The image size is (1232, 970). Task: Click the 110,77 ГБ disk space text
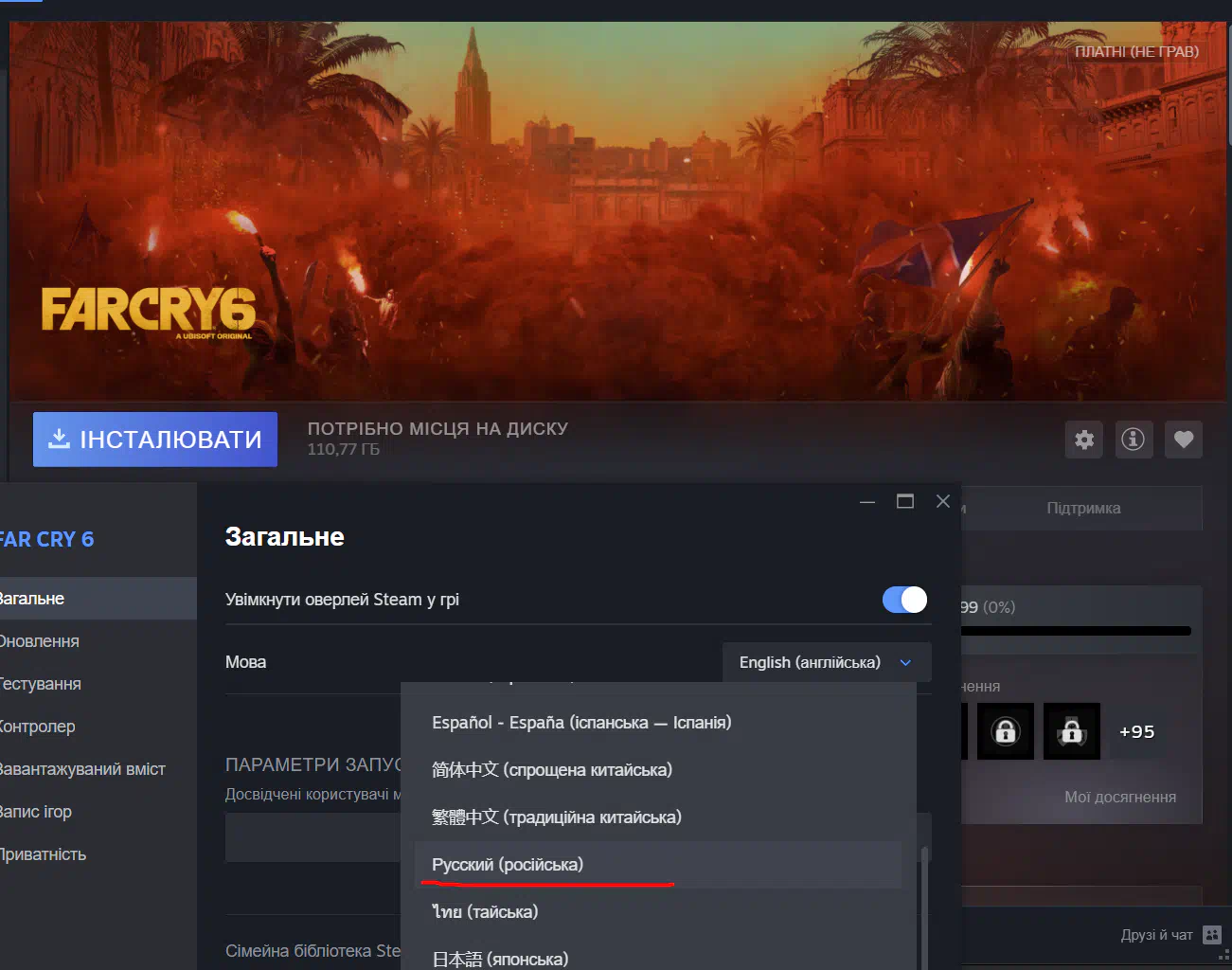pyautogui.click(x=344, y=449)
